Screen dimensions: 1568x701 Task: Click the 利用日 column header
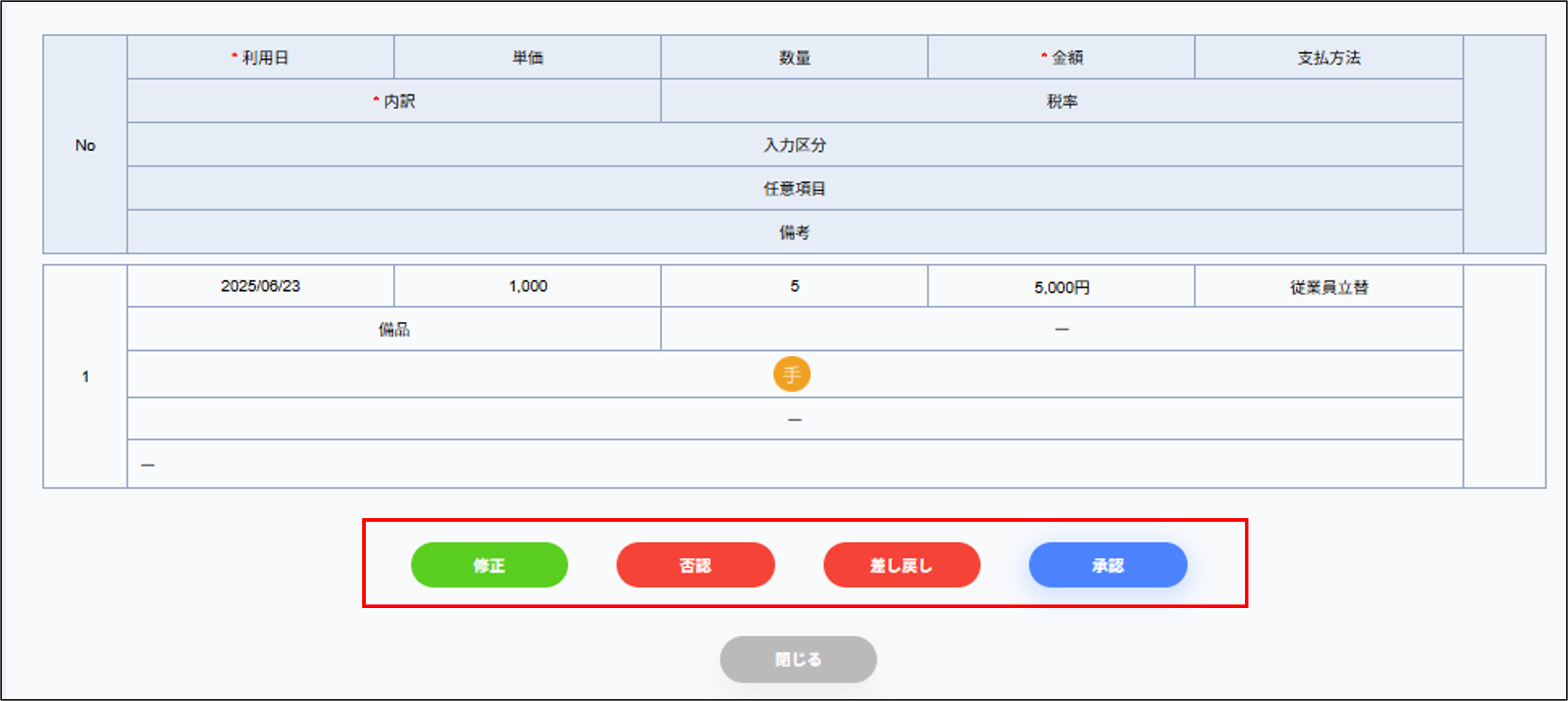point(261,57)
